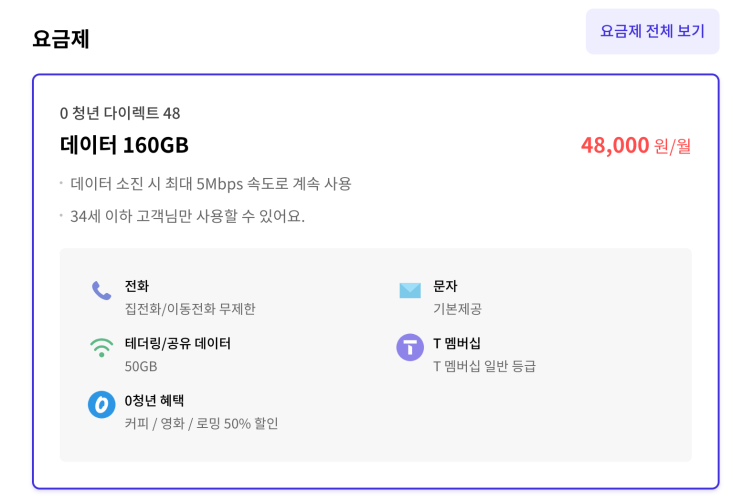This screenshot has width=743, height=501.
Task: Click the 전화 benefit label
Action: (x=137, y=286)
